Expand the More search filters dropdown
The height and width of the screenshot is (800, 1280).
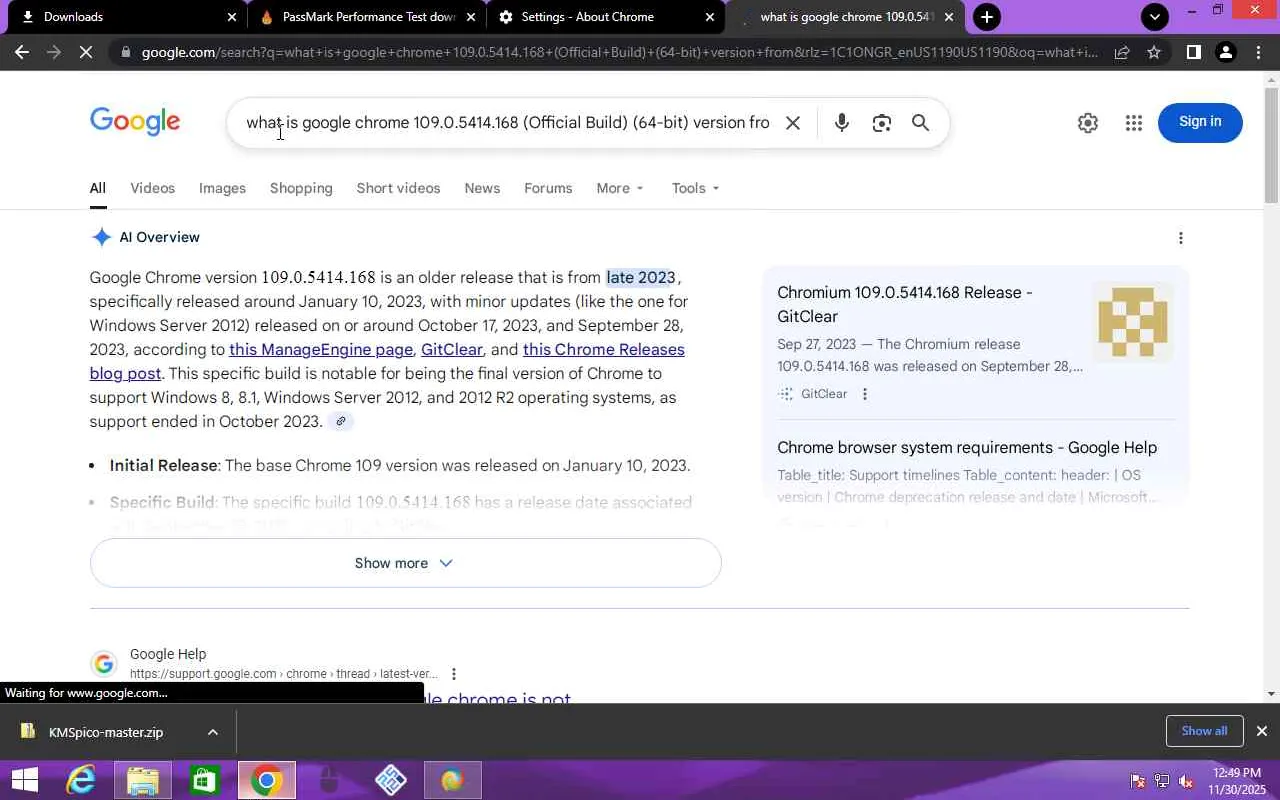pyautogui.click(x=620, y=188)
